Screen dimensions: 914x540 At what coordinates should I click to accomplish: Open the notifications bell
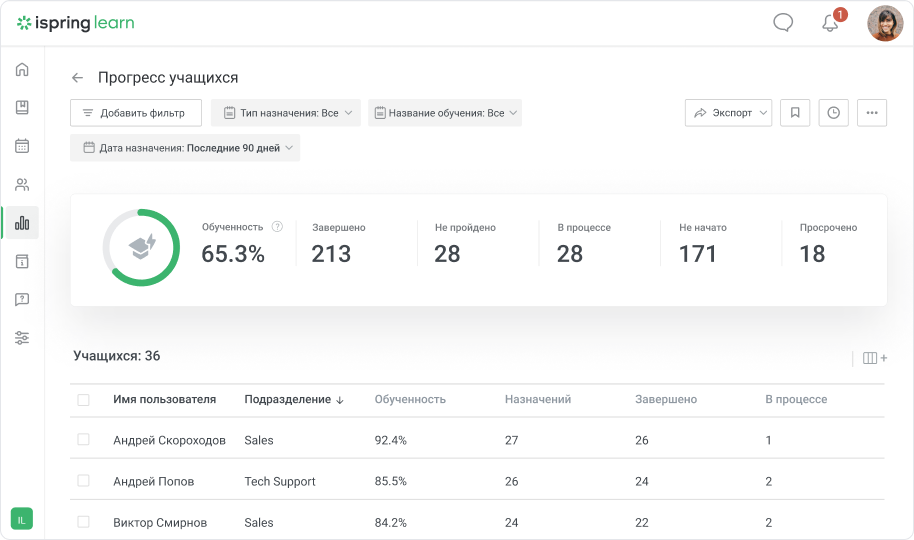(x=830, y=23)
